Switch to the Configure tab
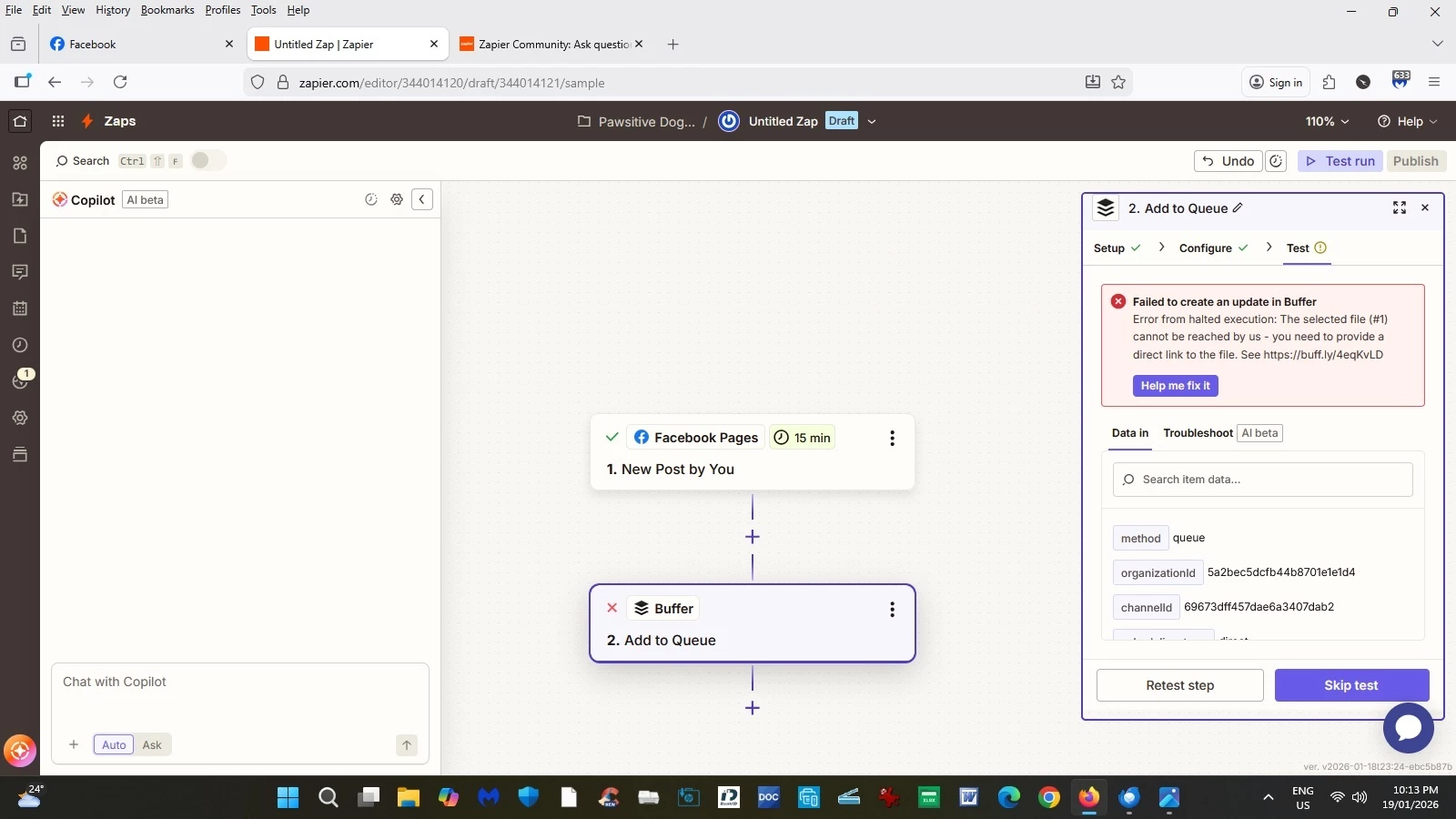The width and height of the screenshot is (1456, 819). coord(1213,248)
